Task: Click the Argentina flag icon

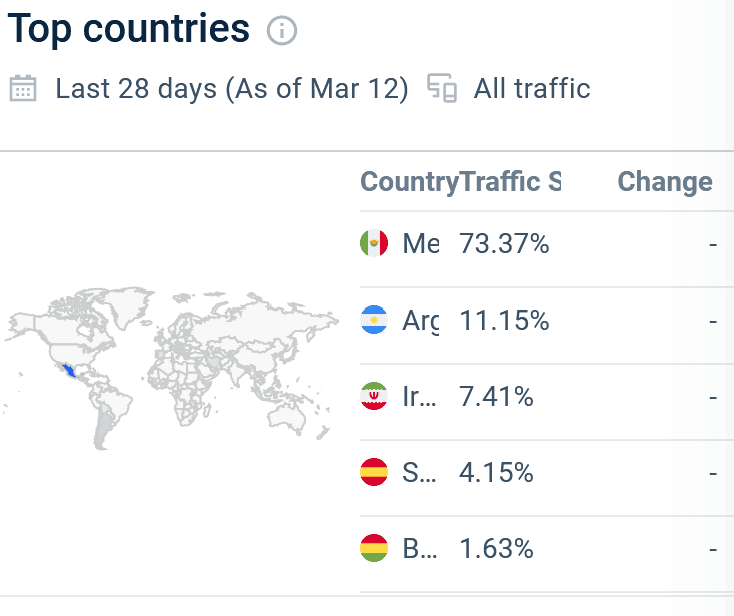Action: 374,320
